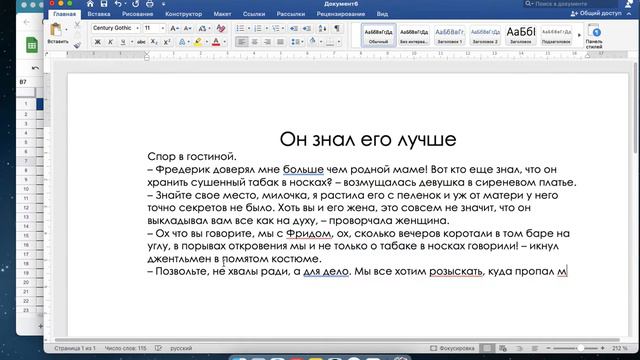Click русский language in status bar

pos(181,348)
